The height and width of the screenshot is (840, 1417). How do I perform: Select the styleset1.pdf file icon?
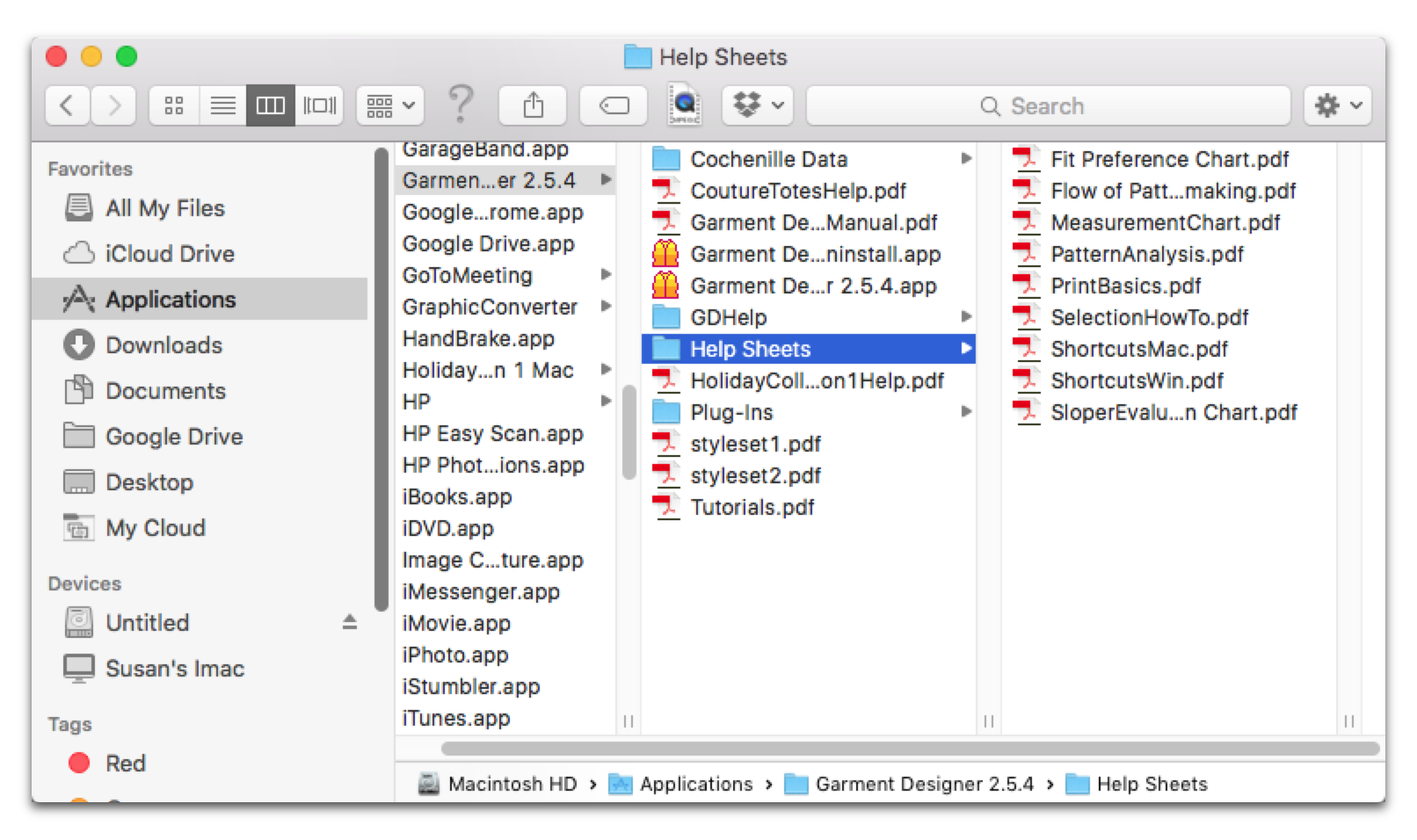(x=665, y=444)
